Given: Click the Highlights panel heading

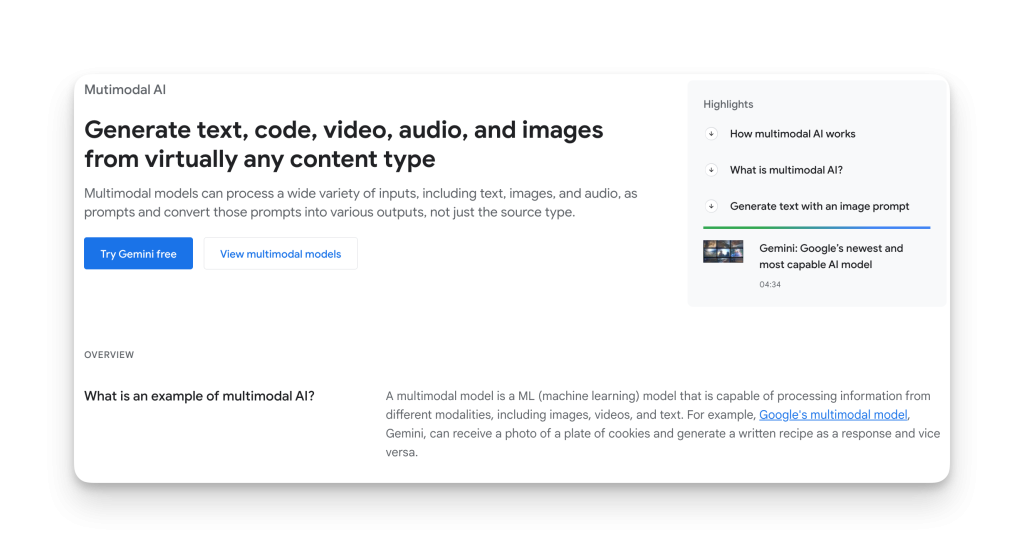Looking at the screenshot, I should pos(728,105).
